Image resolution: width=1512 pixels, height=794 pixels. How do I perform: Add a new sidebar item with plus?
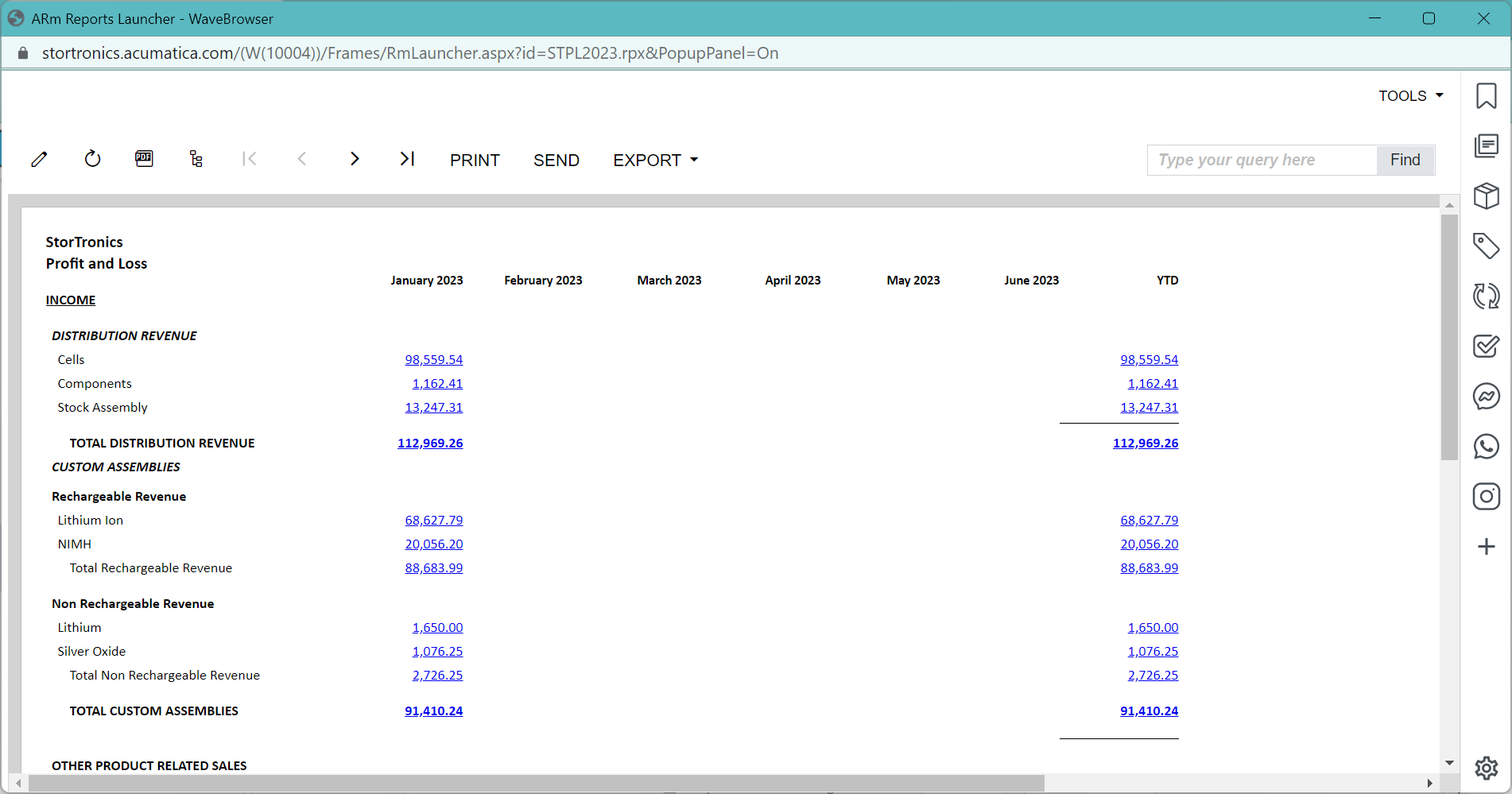1487,546
